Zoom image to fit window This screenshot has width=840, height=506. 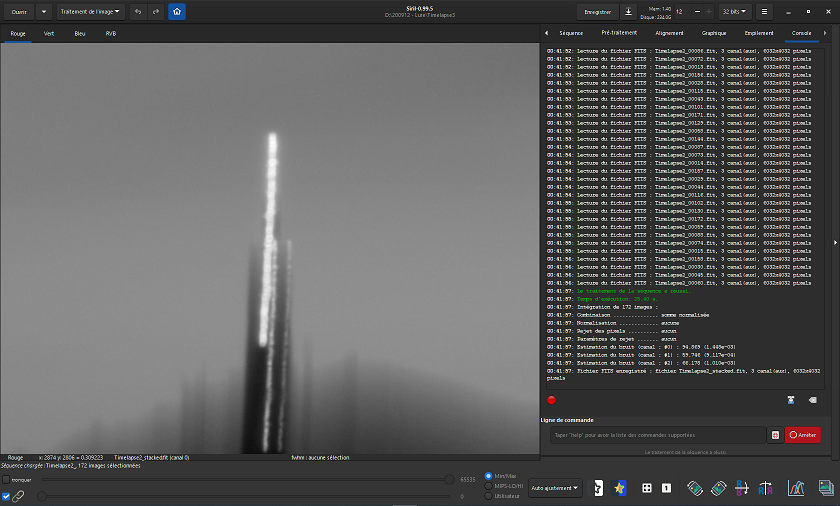pyautogui.click(x=647, y=488)
